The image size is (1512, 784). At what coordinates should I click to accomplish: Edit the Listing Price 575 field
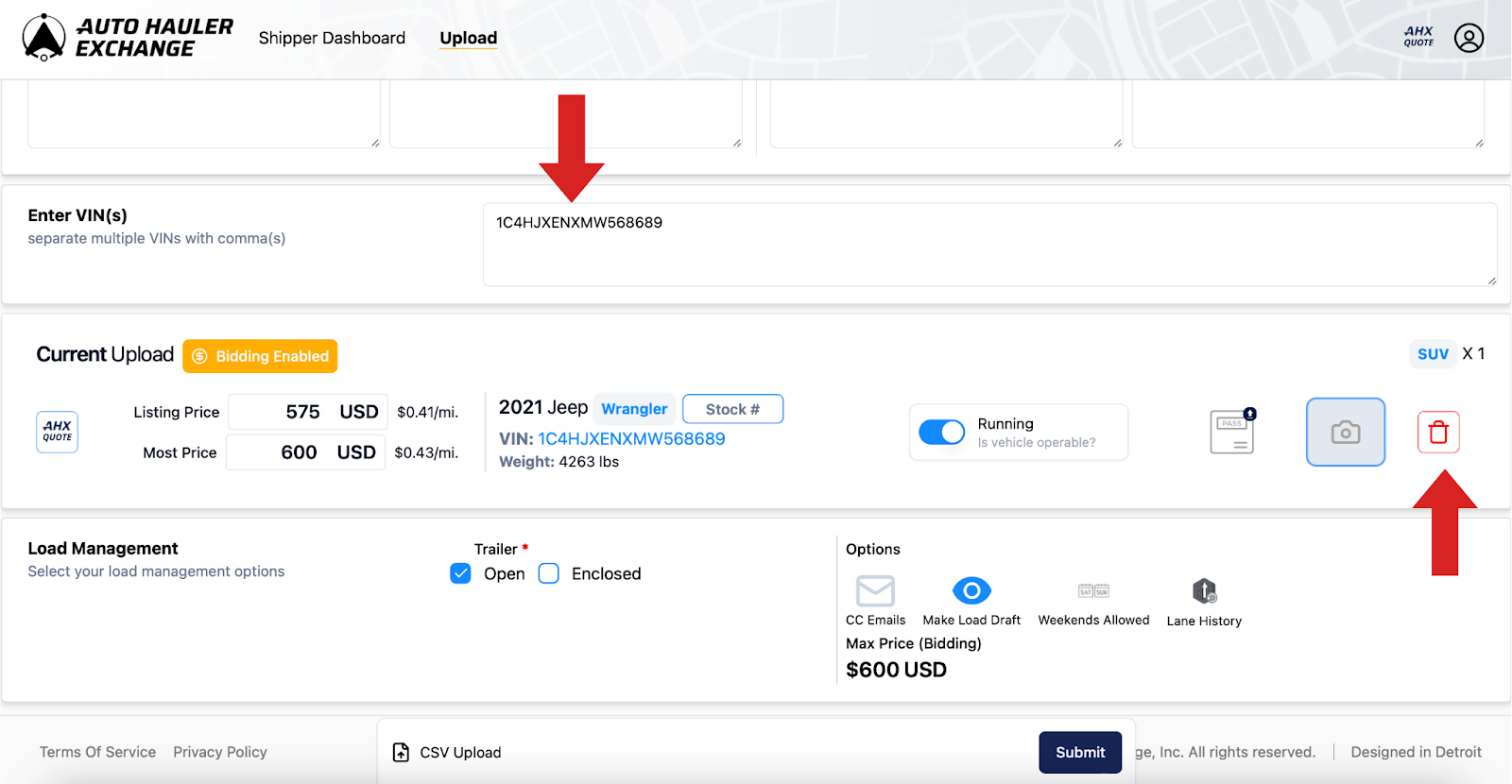click(x=308, y=412)
